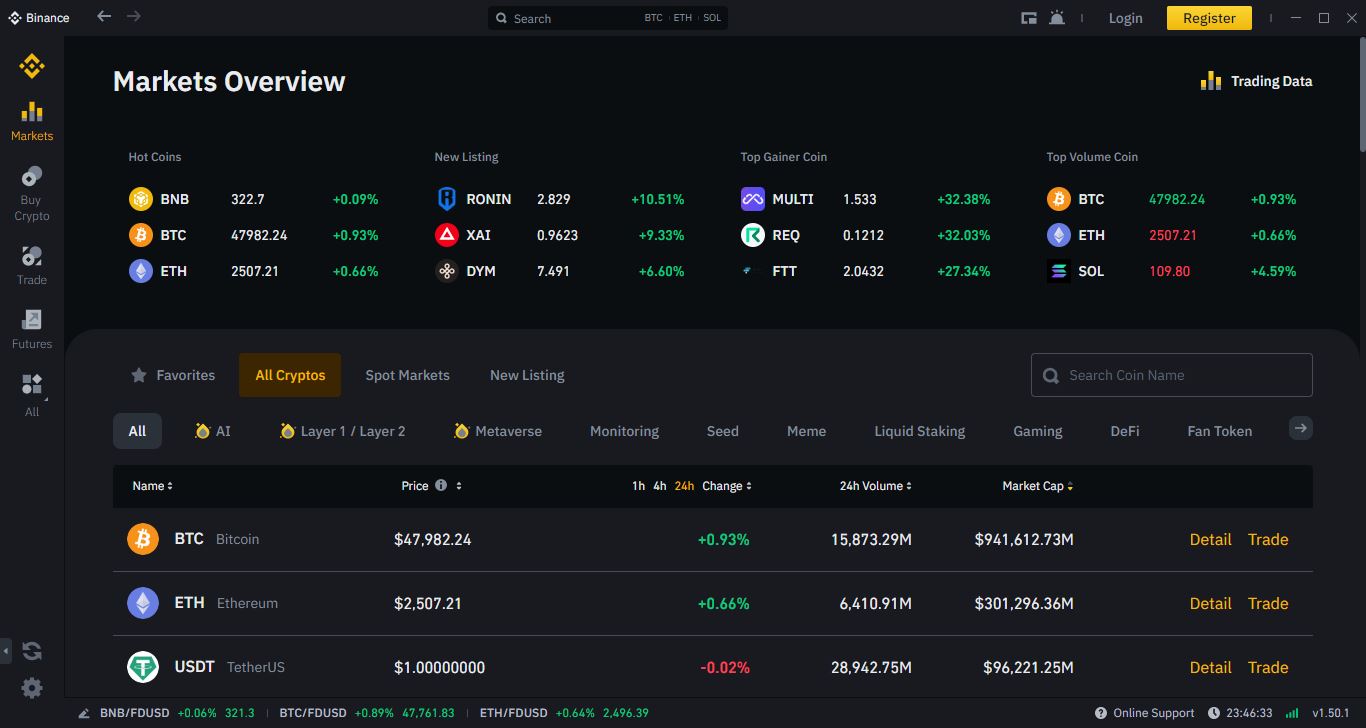
Task: Select the 4h change interval
Action: [x=660, y=486]
